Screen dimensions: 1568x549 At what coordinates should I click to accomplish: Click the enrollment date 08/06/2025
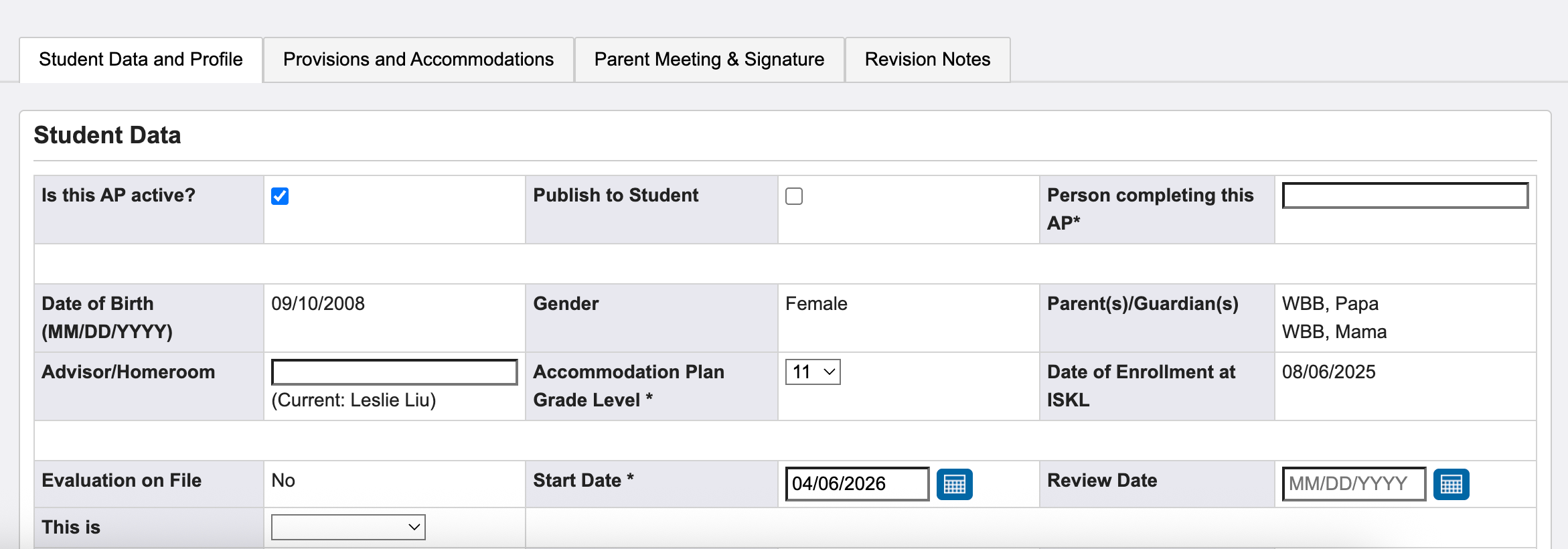pos(1329,372)
